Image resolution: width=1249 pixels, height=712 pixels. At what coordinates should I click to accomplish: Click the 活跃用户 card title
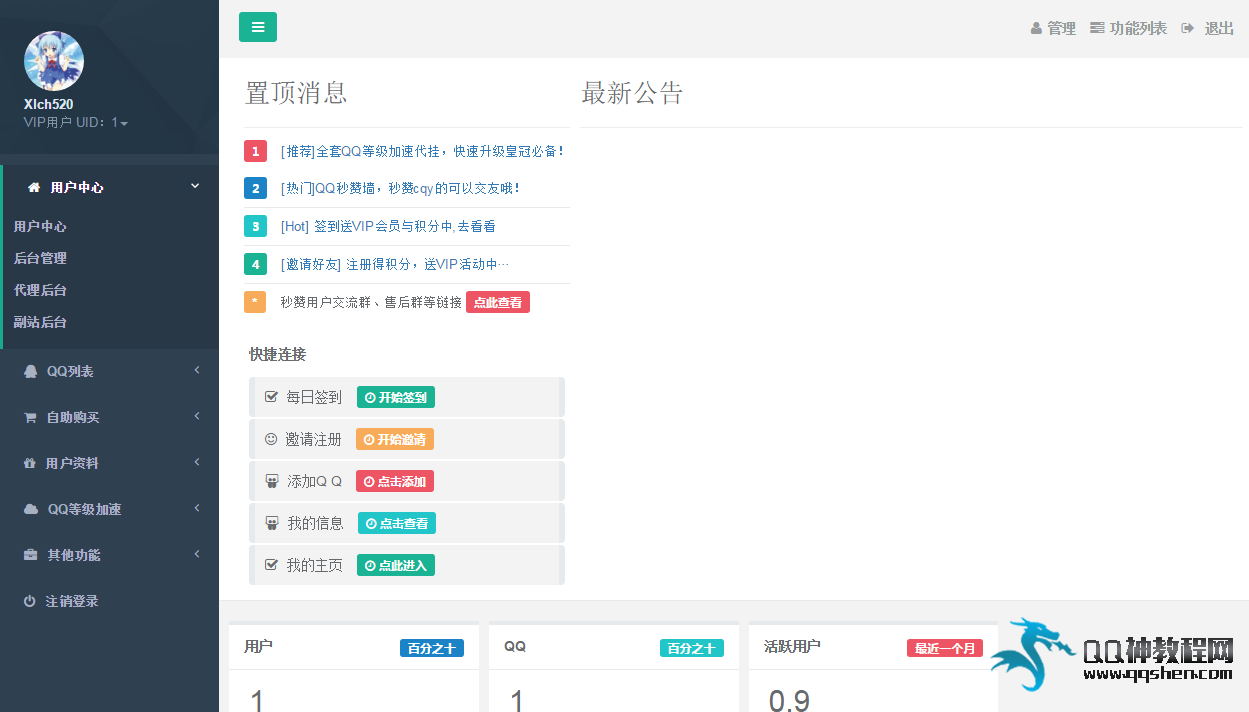[792, 646]
